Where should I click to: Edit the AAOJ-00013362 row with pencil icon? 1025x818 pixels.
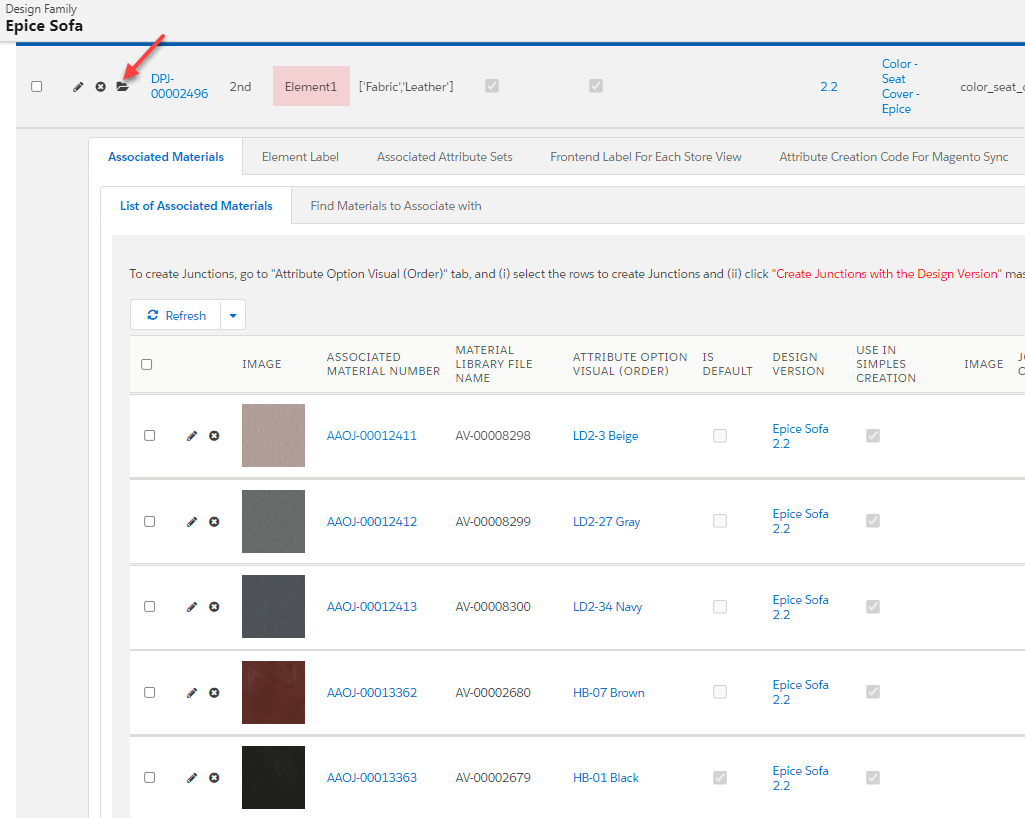pyautogui.click(x=192, y=692)
